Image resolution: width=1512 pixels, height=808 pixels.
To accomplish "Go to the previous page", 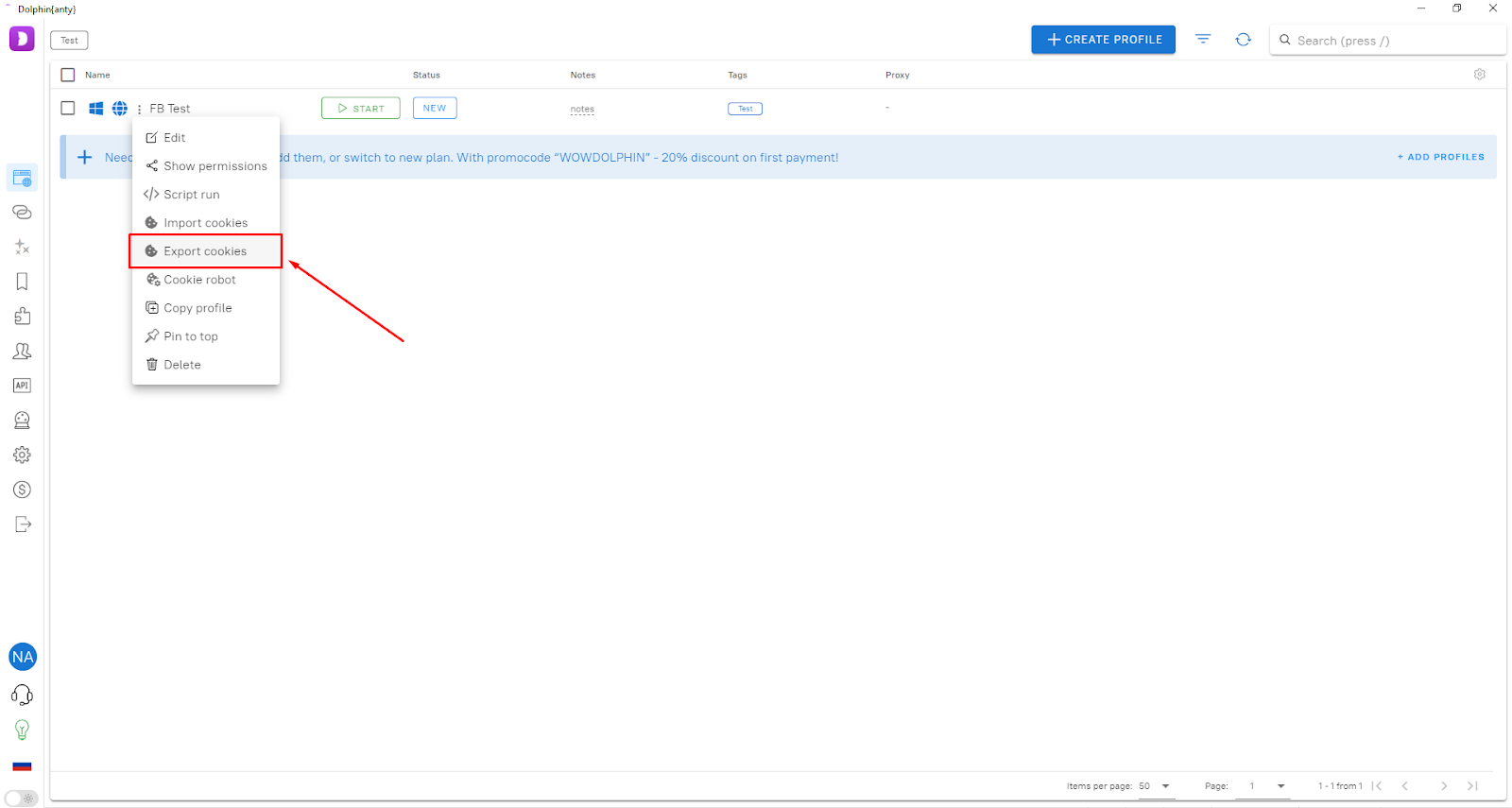I will point(1405,786).
